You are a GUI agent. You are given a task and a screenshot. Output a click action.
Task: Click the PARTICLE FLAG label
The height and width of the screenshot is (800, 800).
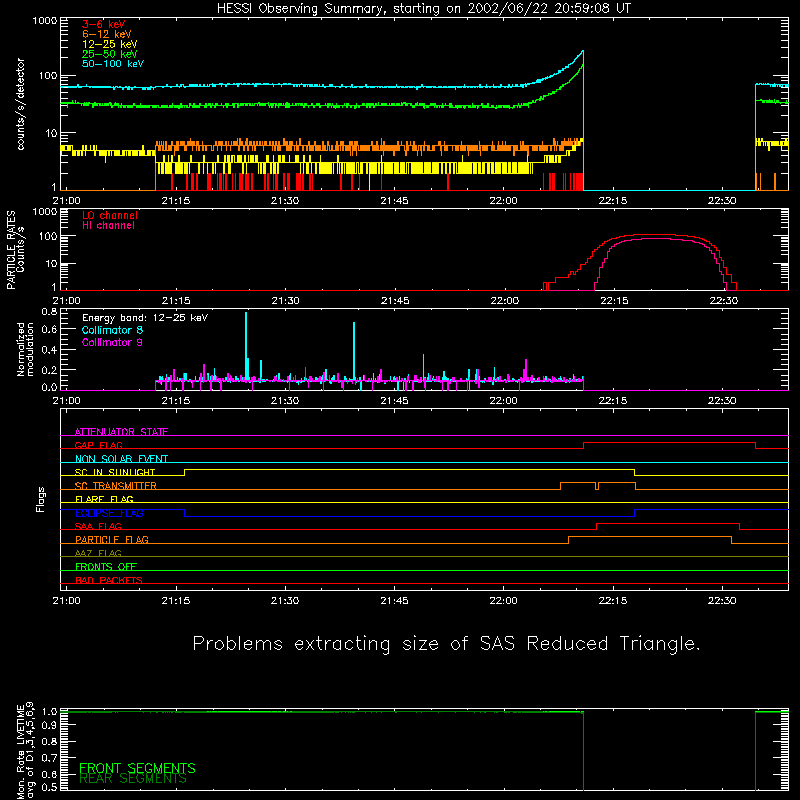pos(112,540)
